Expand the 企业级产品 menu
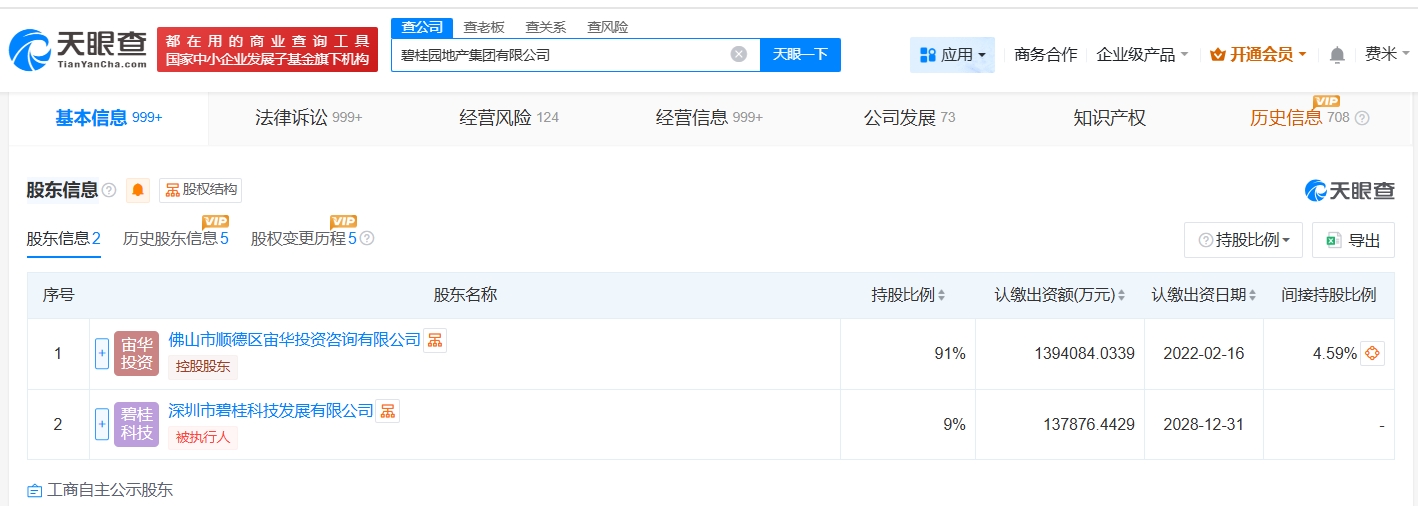Screen dimensions: 1418x506 tap(1142, 55)
